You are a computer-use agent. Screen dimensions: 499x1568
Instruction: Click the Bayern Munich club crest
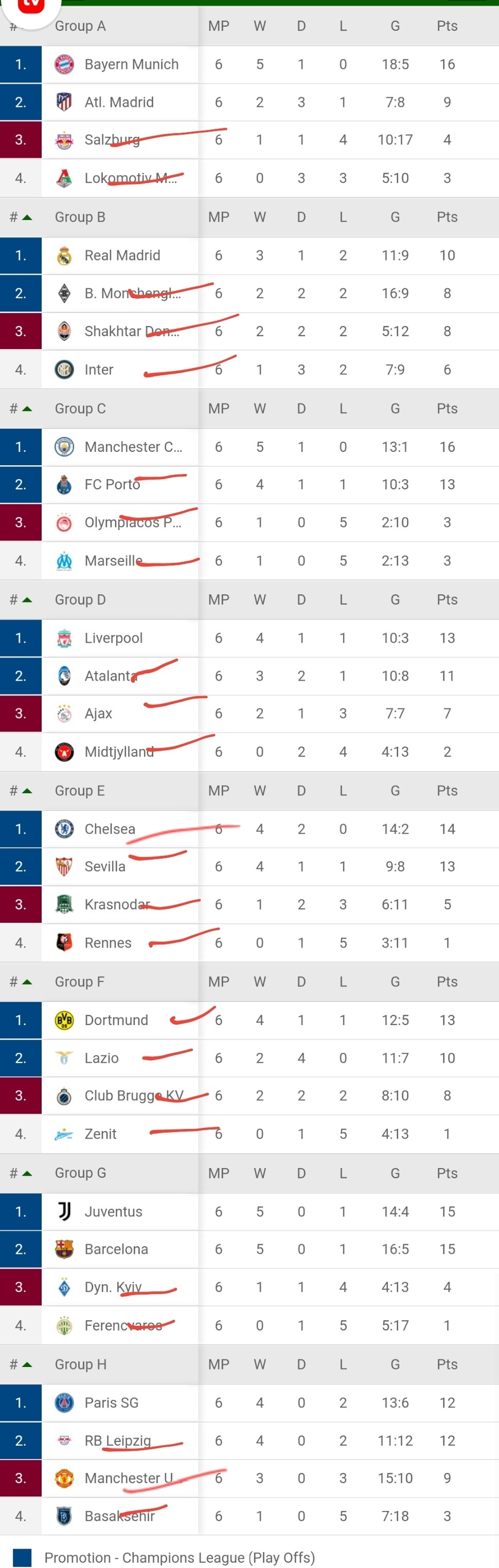[x=64, y=65]
